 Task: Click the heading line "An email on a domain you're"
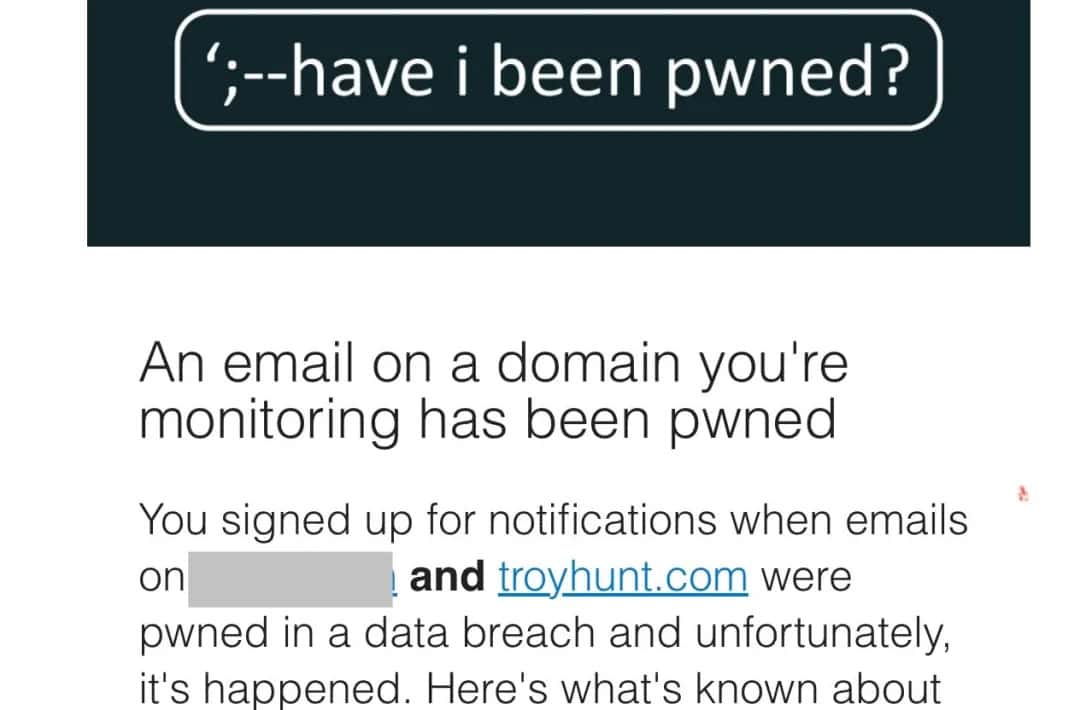point(492,365)
